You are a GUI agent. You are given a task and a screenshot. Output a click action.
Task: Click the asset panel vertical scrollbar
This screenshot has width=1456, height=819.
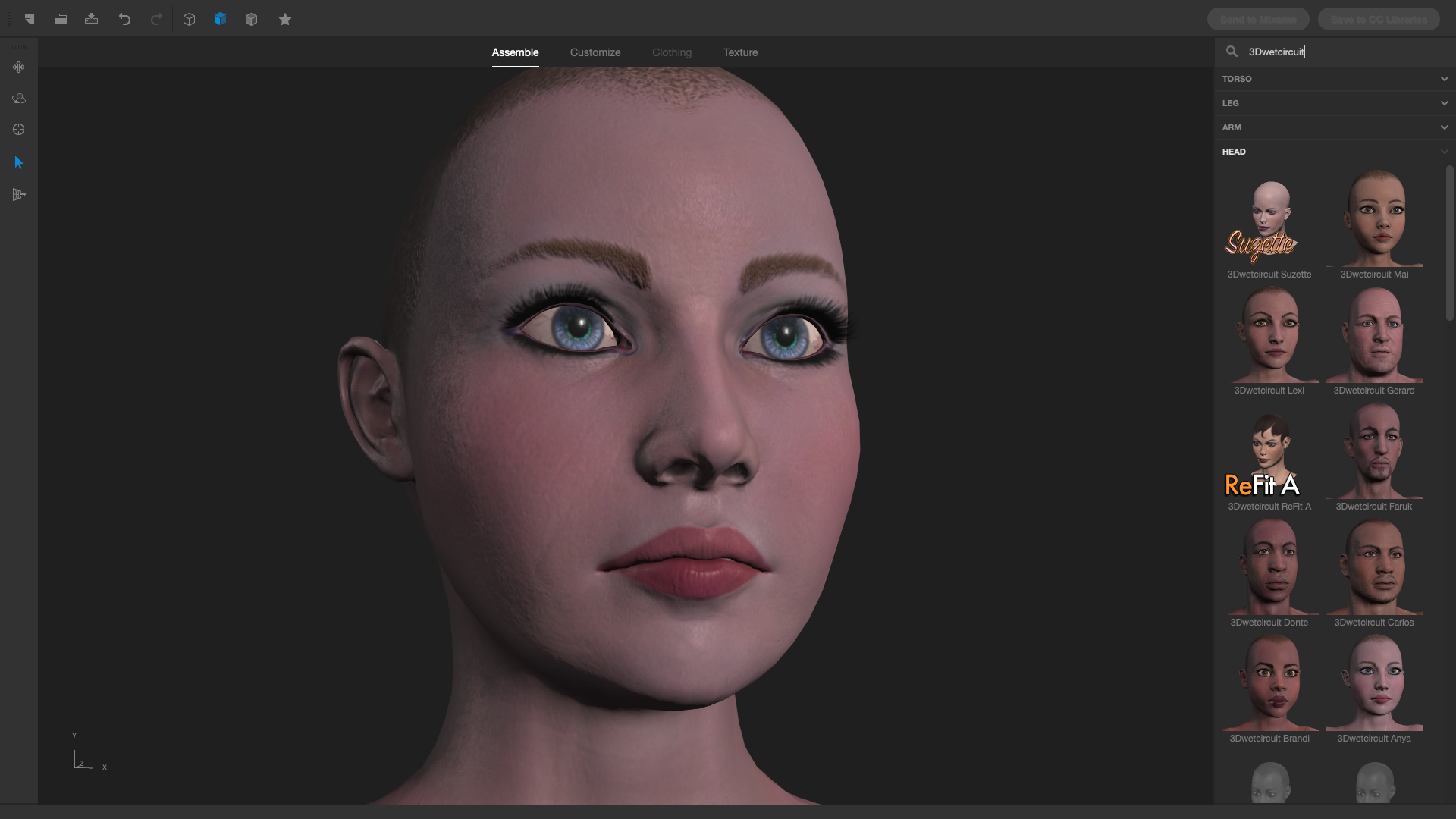point(1449,243)
